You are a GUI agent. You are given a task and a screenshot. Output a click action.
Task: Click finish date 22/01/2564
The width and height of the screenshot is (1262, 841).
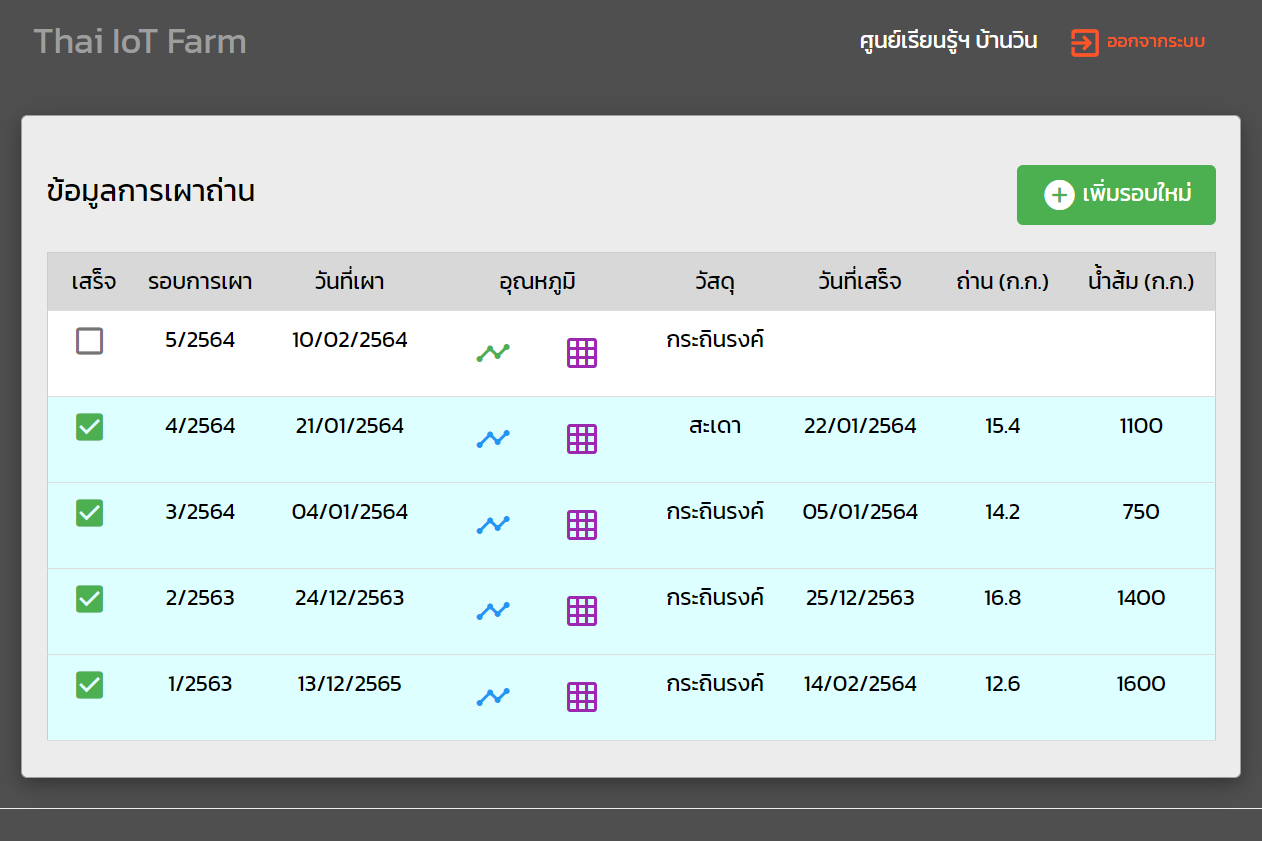pyautogui.click(x=860, y=426)
